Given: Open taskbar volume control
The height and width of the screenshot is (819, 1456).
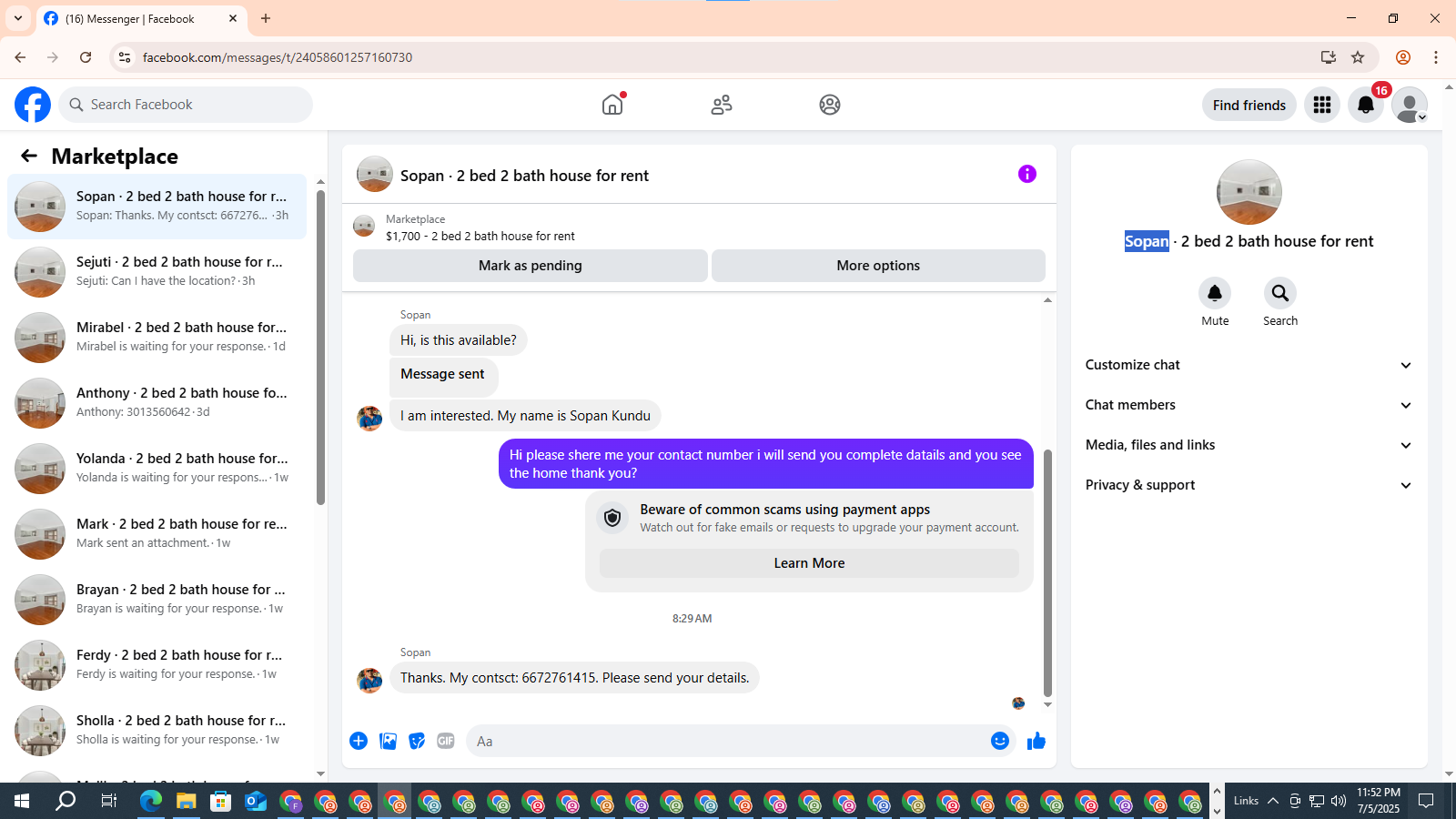Looking at the screenshot, I should click(1339, 801).
